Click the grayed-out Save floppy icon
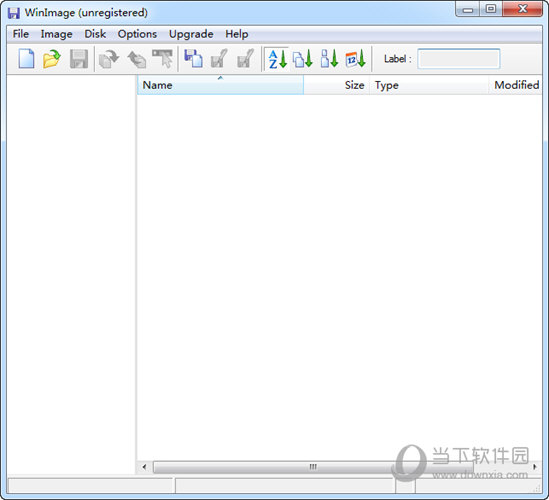 point(79,58)
